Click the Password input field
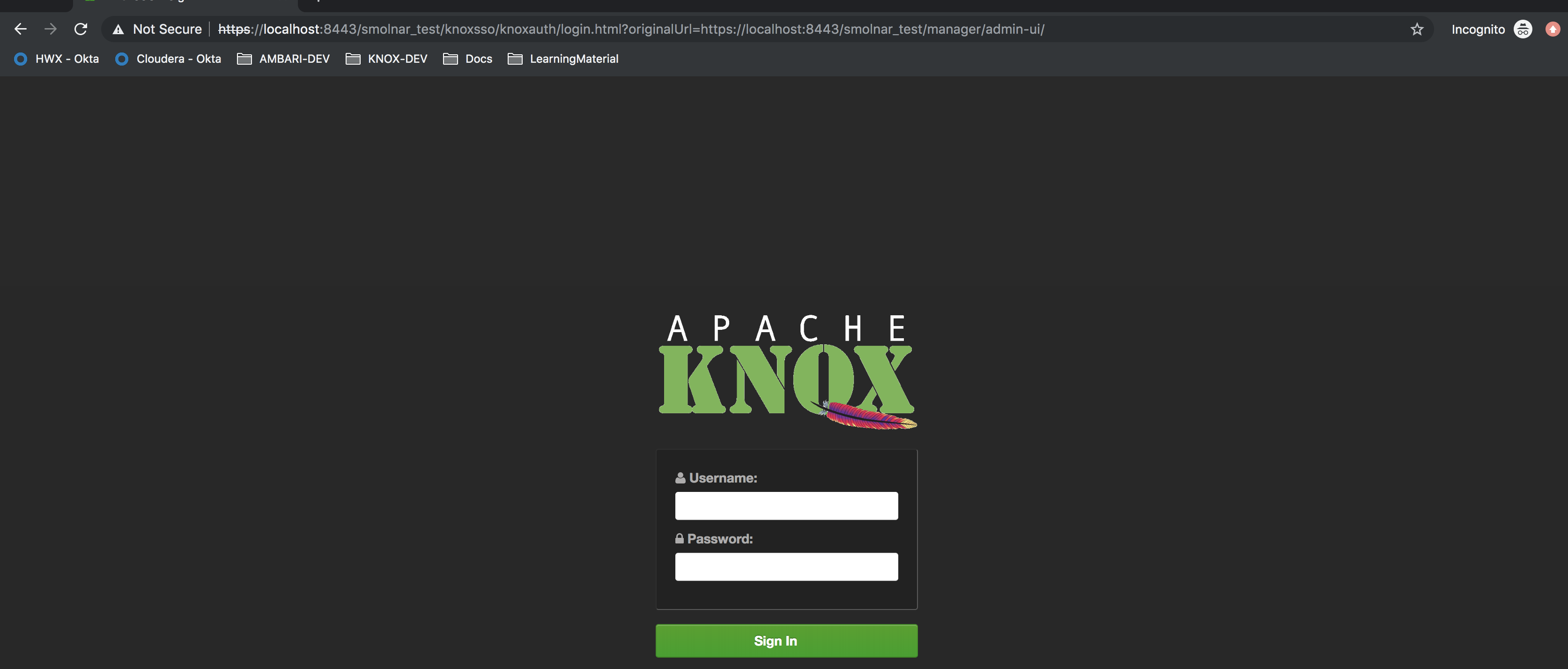1568x669 pixels. point(786,567)
